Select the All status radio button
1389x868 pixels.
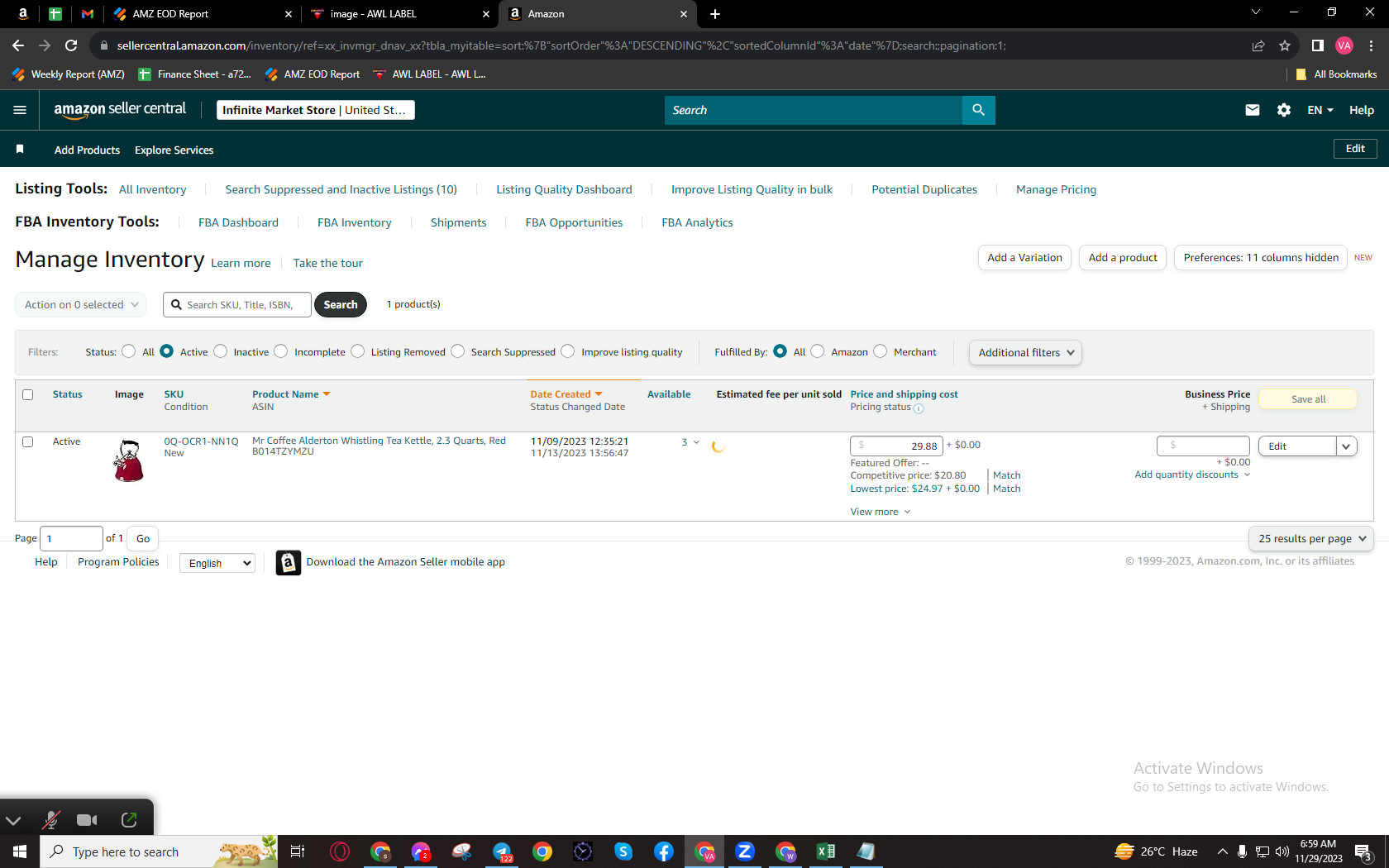[128, 351]
